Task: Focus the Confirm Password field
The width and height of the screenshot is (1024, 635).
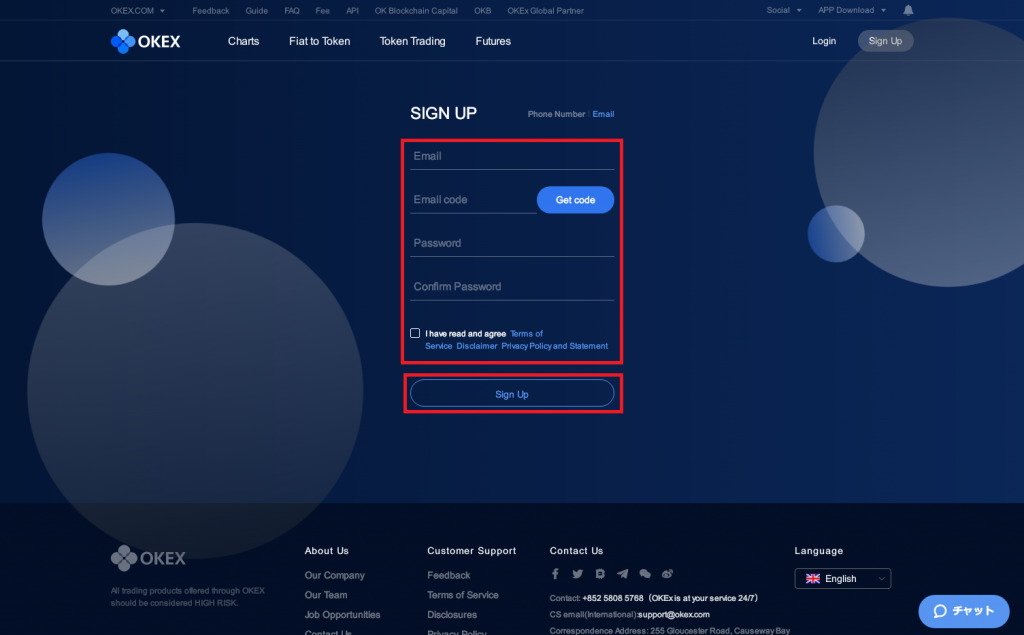Action: [x=512, y=287]
